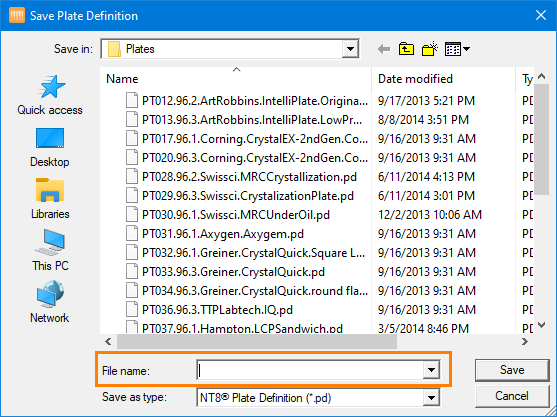The height and width of the screenshot is (417, 557).
Task: Go back using the left arrow icon
Action: click(x=384, y=49)
